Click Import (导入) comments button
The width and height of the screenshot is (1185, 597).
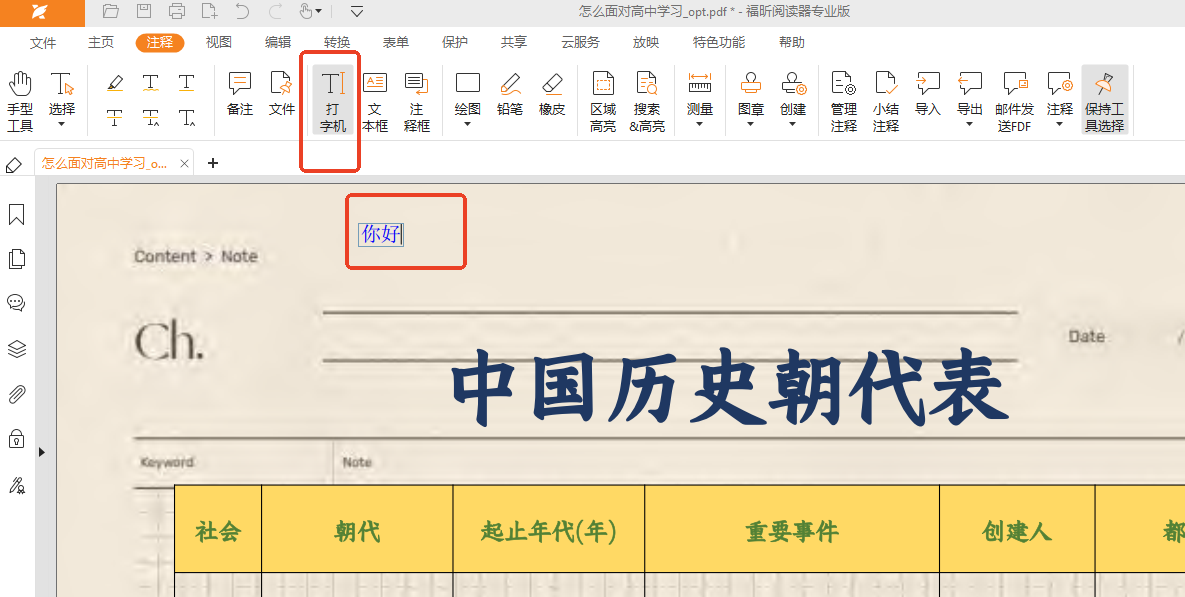[928, 93]
